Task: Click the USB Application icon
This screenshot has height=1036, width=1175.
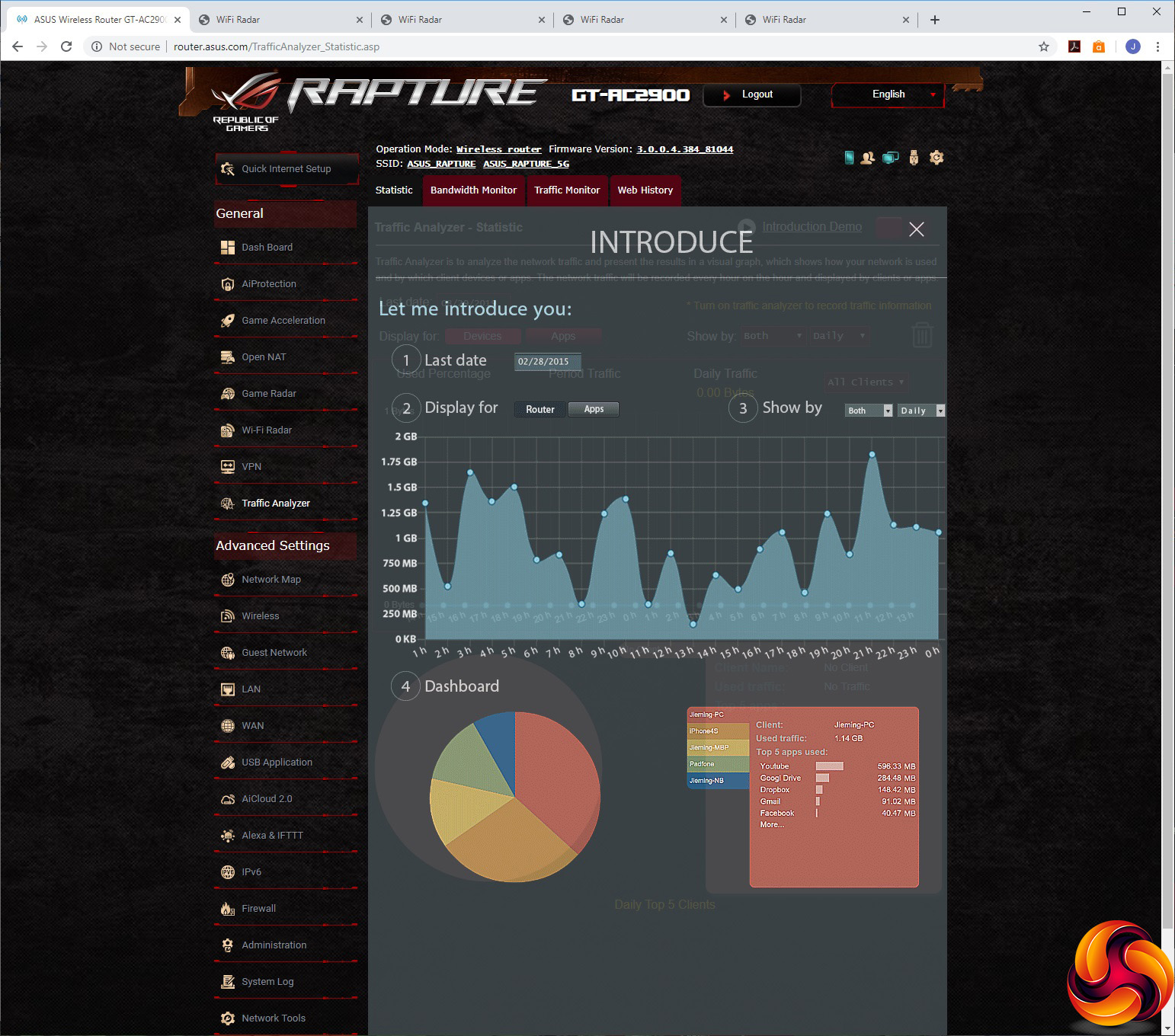Action: click(x=227, y=763)
